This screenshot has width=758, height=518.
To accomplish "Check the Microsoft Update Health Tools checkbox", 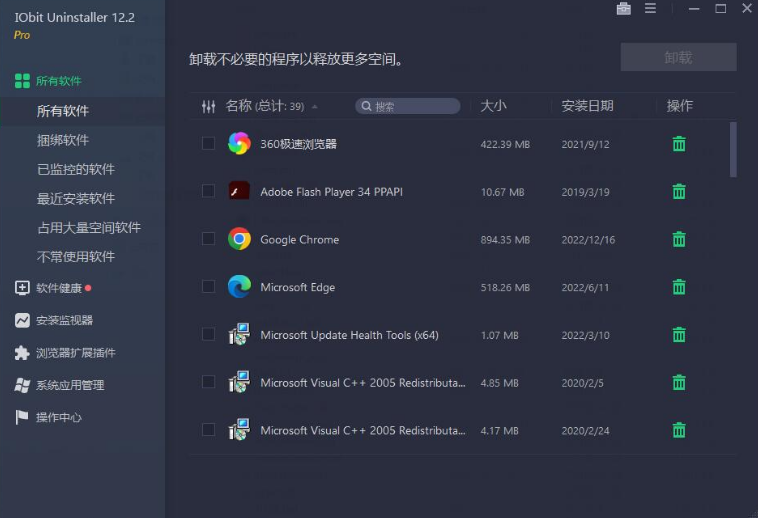I will [208, 334].
